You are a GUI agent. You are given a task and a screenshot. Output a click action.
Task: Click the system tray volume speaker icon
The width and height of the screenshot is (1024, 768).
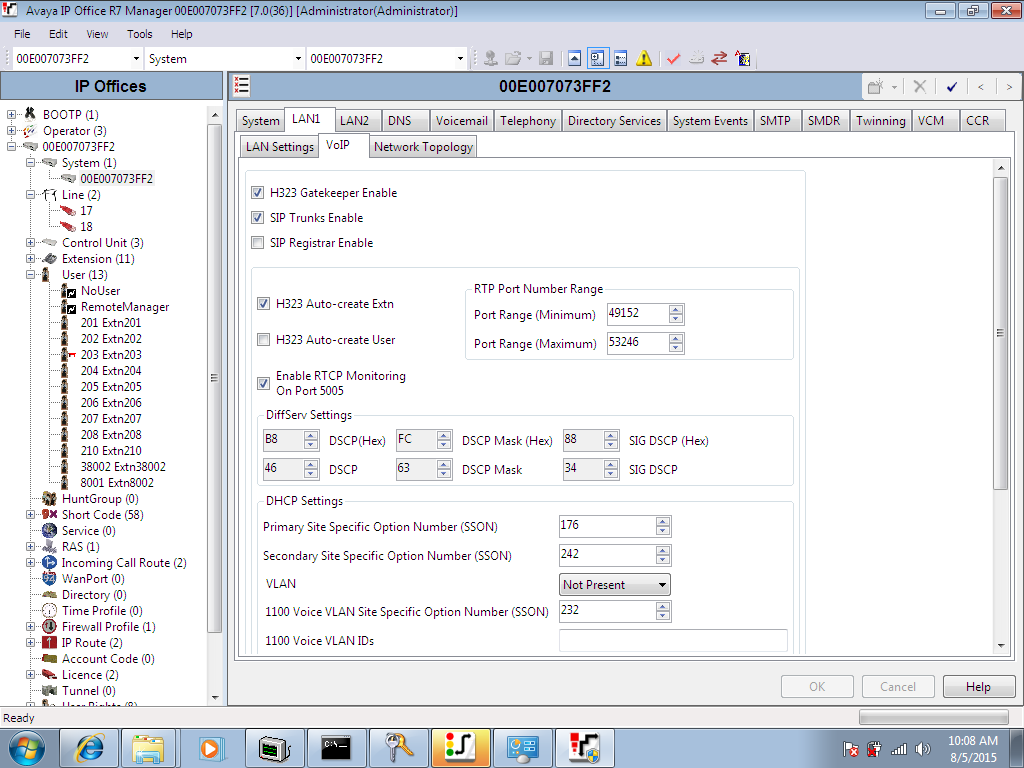pos(923,749)
